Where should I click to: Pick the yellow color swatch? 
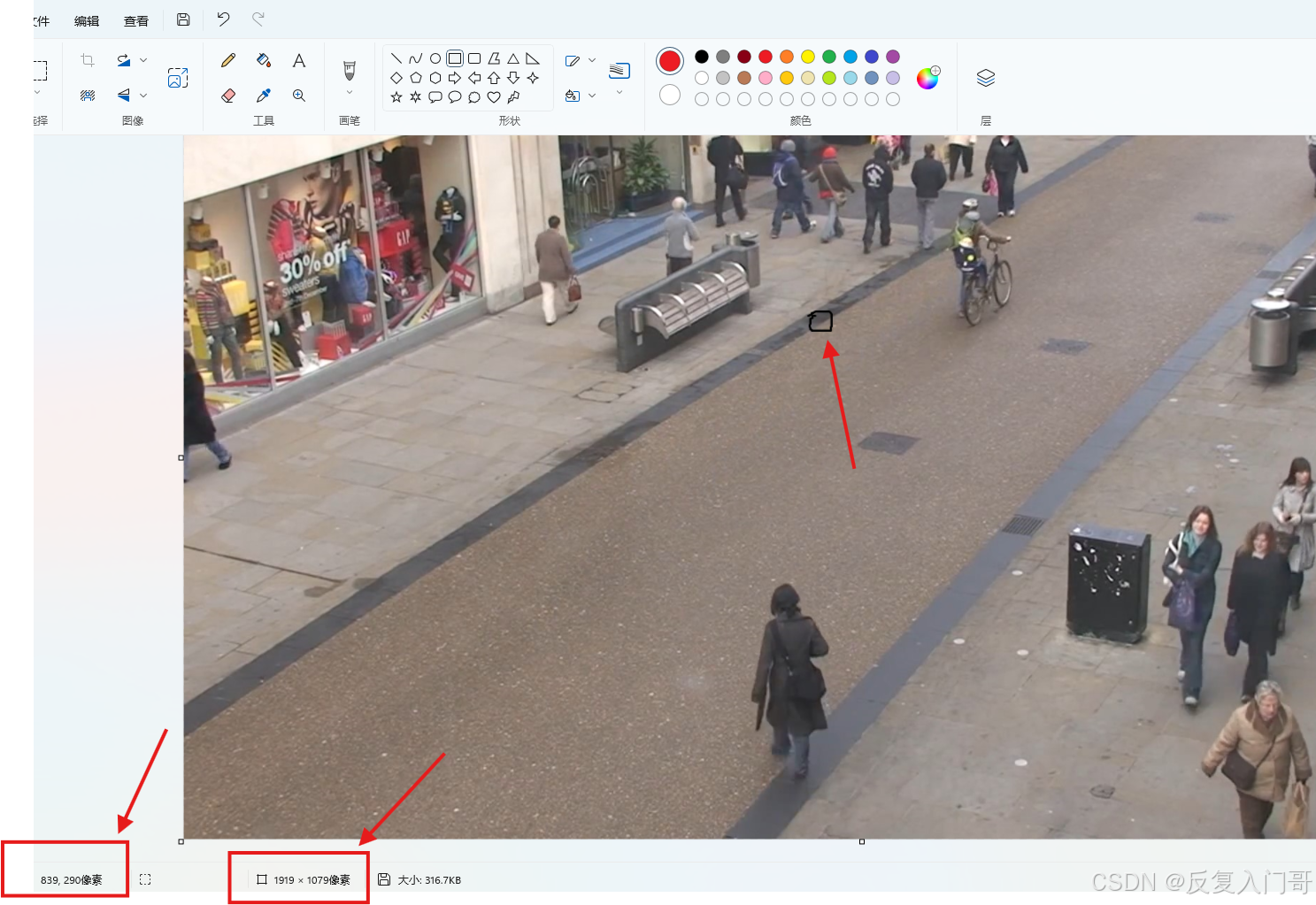click(x=808, y=57)
